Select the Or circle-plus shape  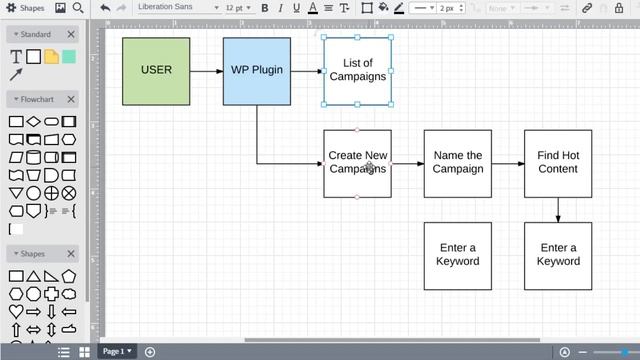tap(51, 193)
